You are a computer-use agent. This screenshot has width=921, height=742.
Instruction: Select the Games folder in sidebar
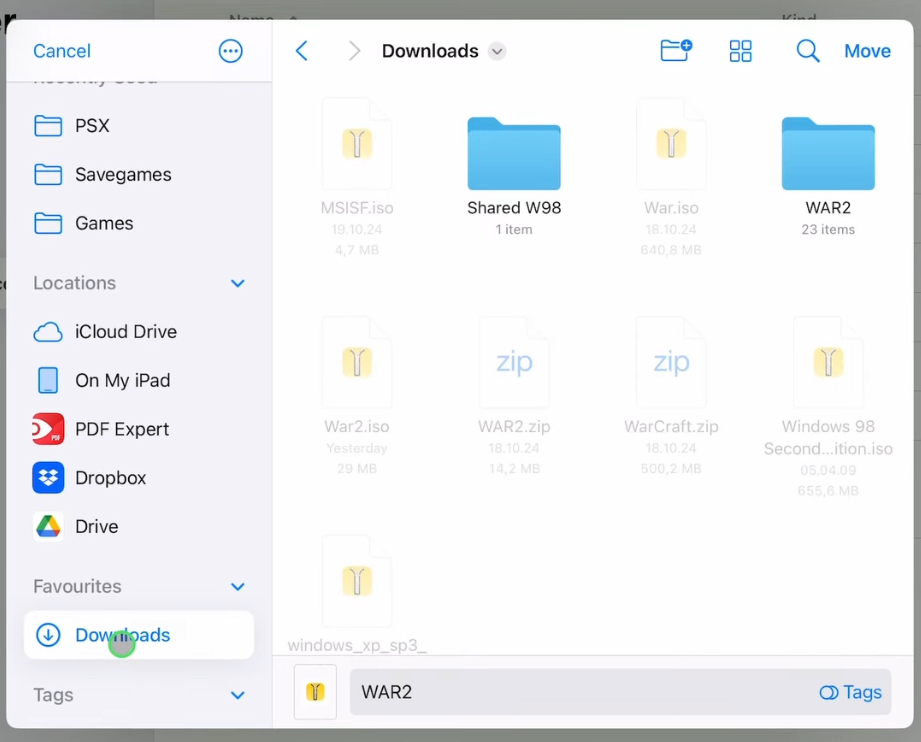pos(139,223)
